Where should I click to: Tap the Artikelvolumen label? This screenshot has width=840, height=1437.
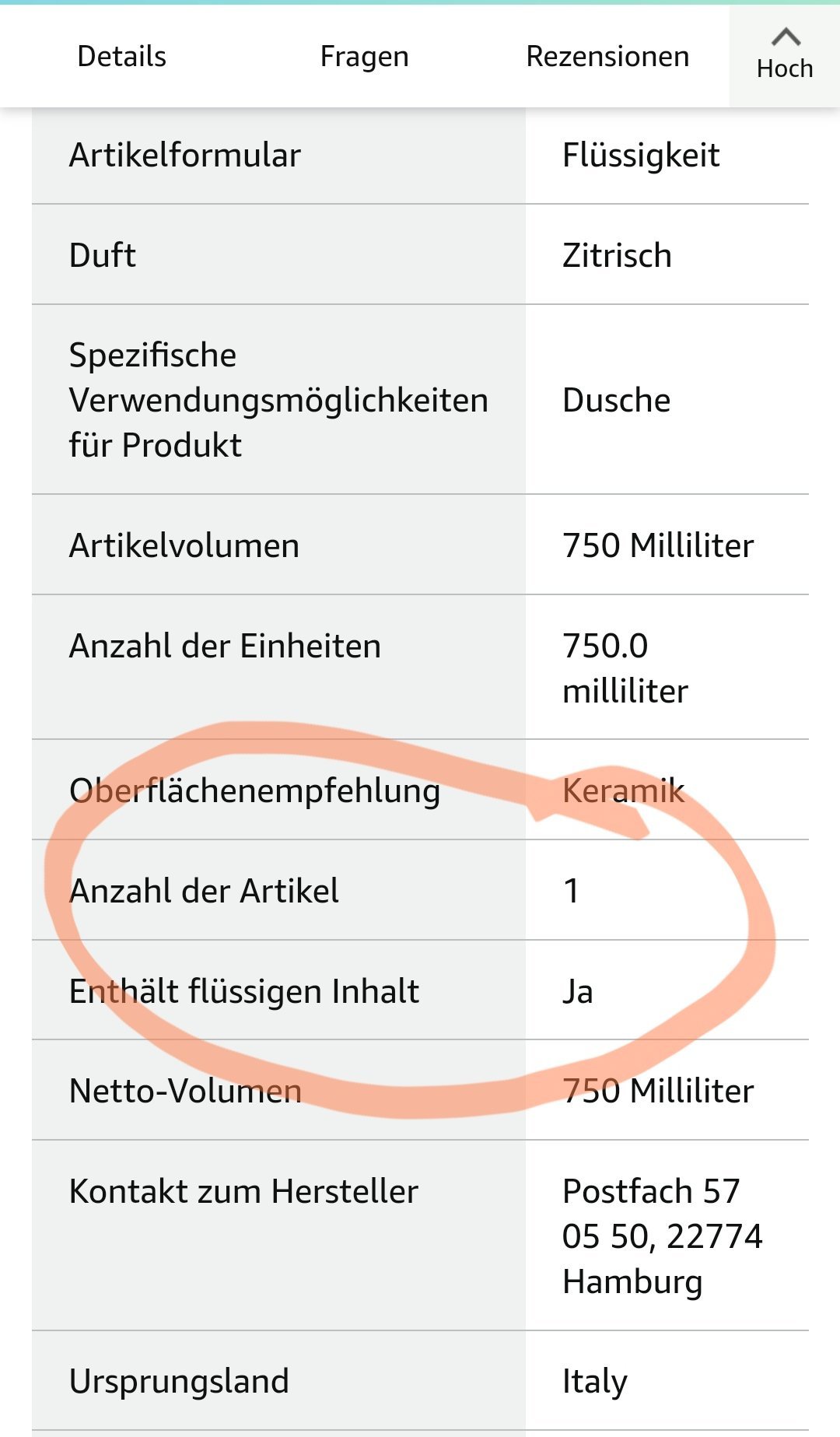[184, 546]
